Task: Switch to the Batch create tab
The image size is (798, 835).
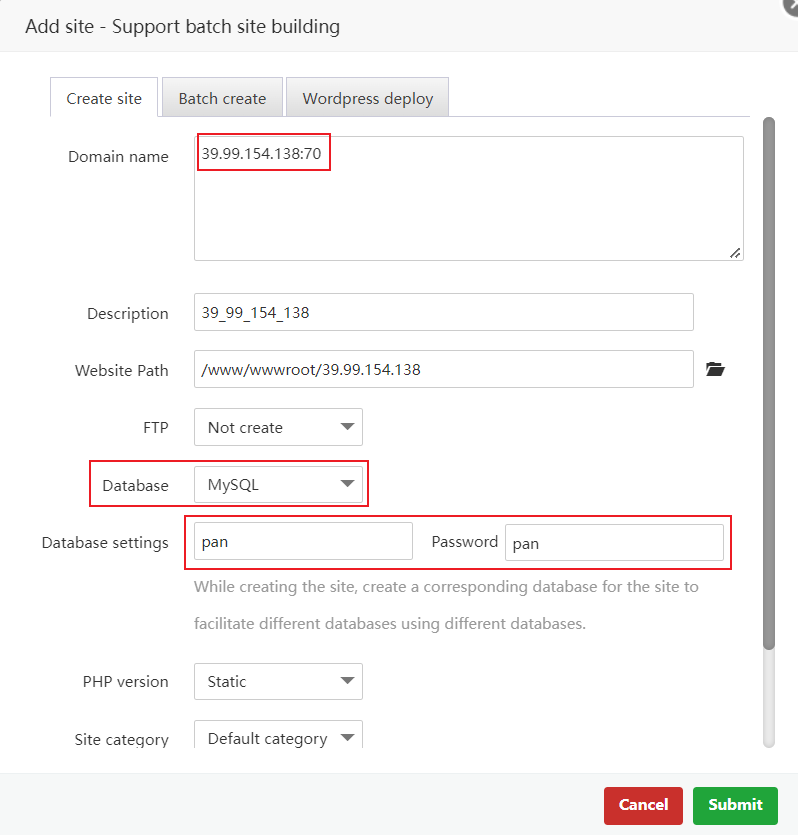Action: coord(222,98)
